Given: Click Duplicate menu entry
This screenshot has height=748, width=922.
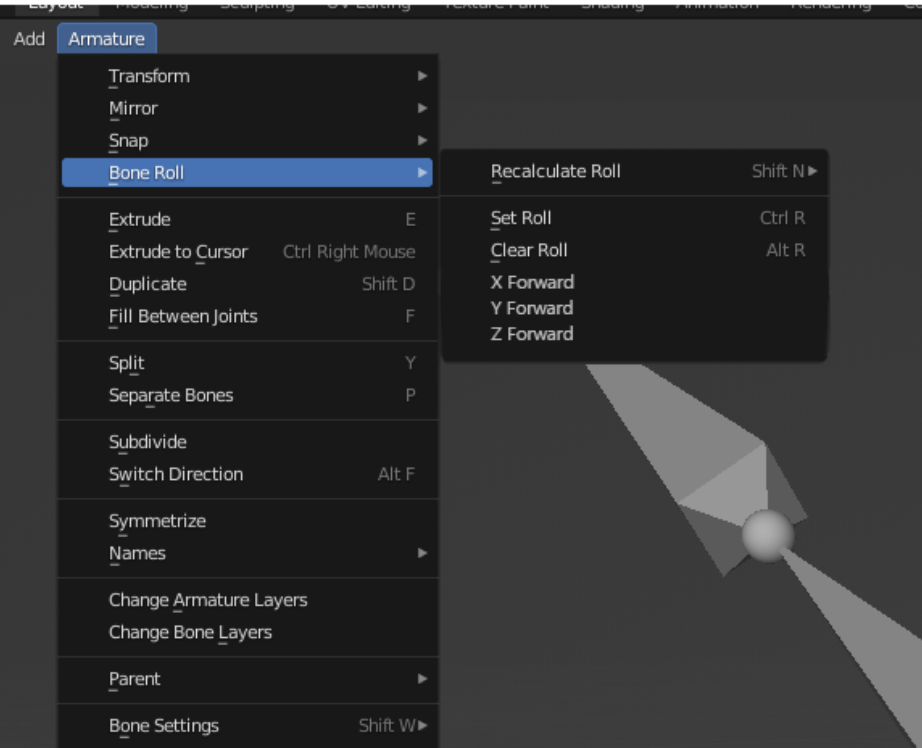Looking at the screenshot, I should pos(247,285).
